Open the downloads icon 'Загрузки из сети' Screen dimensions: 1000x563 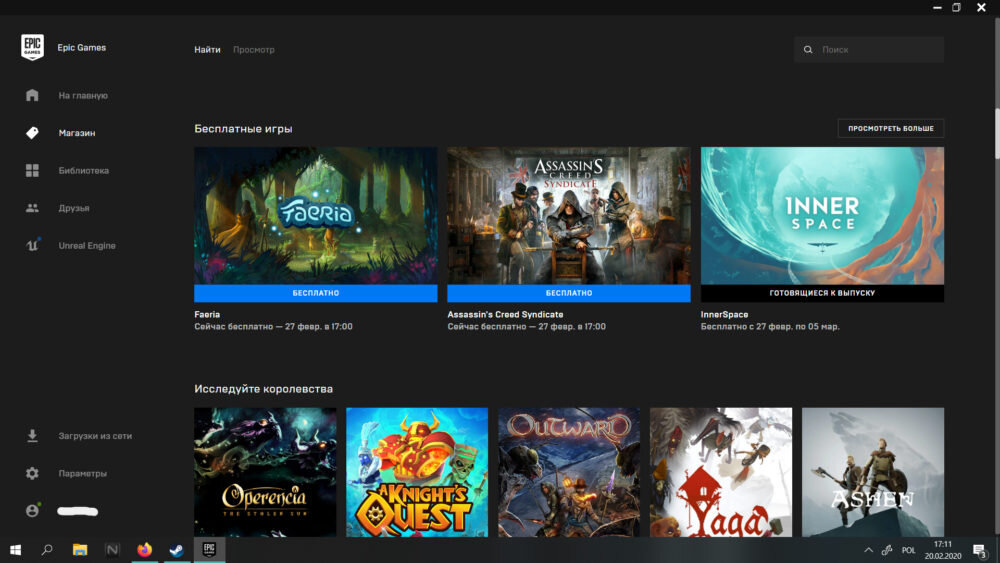click(33, 435)
